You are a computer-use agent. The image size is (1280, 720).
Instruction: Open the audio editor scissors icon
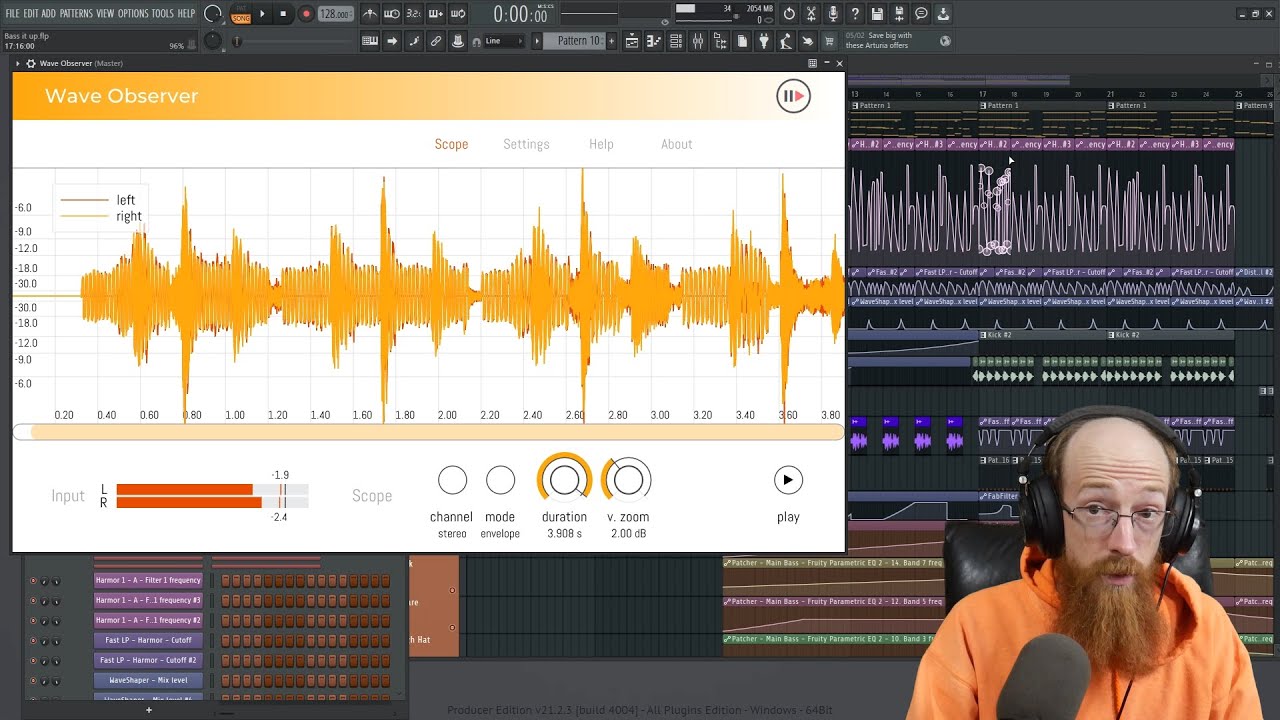[811, 14]
